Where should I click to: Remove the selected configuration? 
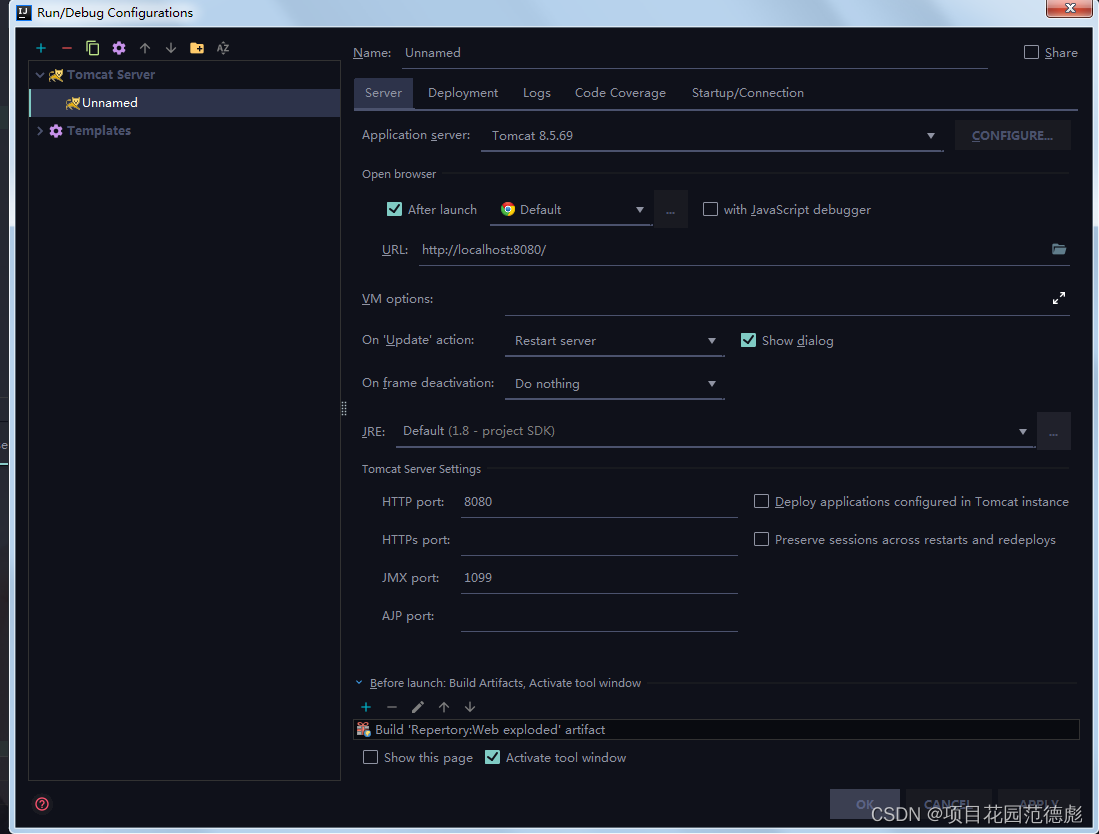pos(67,48)
